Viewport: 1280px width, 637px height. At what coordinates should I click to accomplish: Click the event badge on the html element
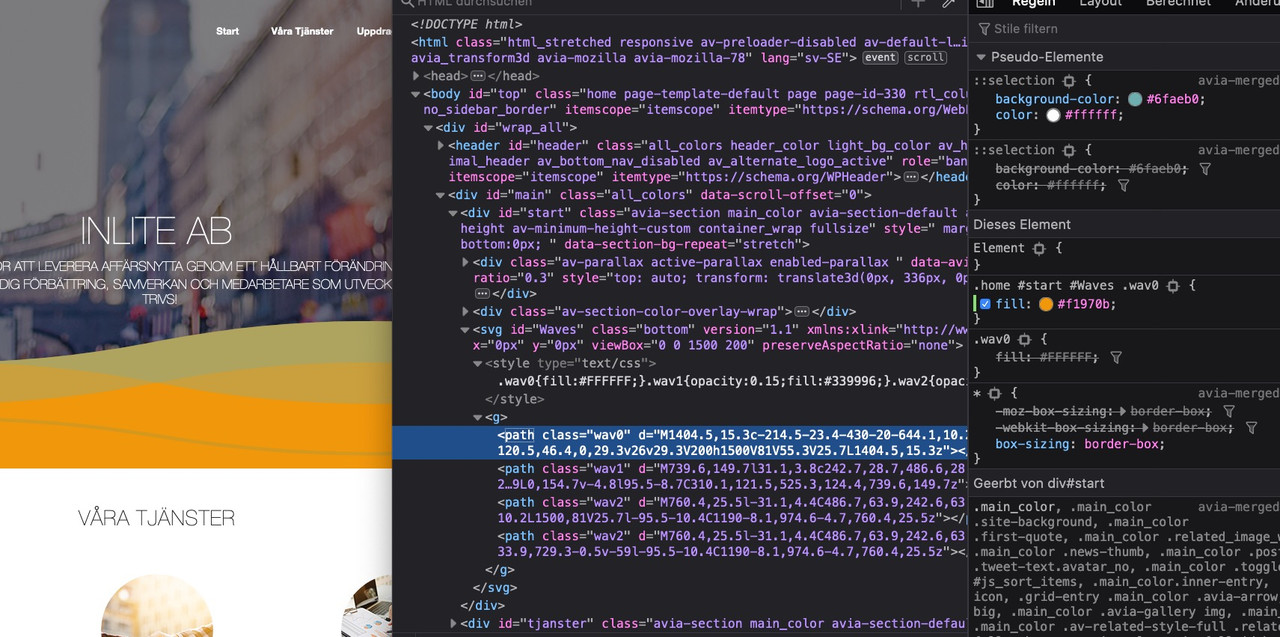click(x=880, y=58)
